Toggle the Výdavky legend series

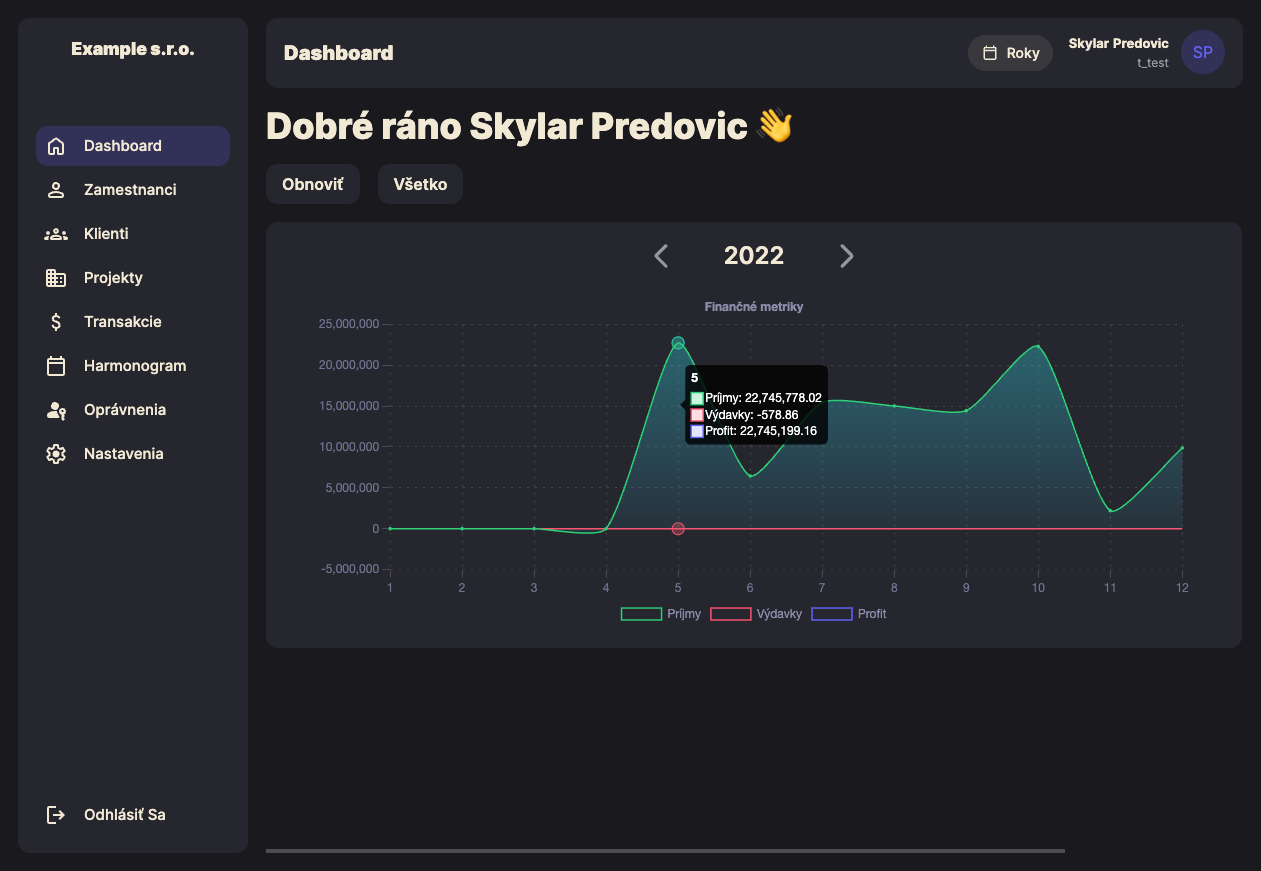(x=756, y=614)
